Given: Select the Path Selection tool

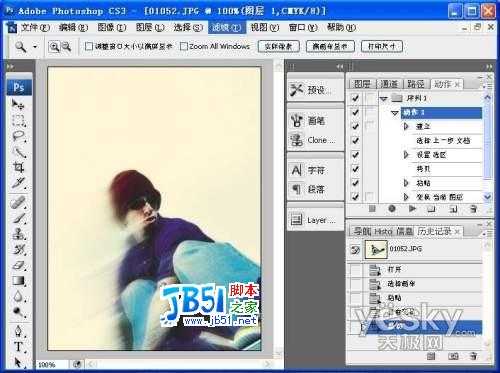Looking at the screenshot, I should [x=19, y=362].
